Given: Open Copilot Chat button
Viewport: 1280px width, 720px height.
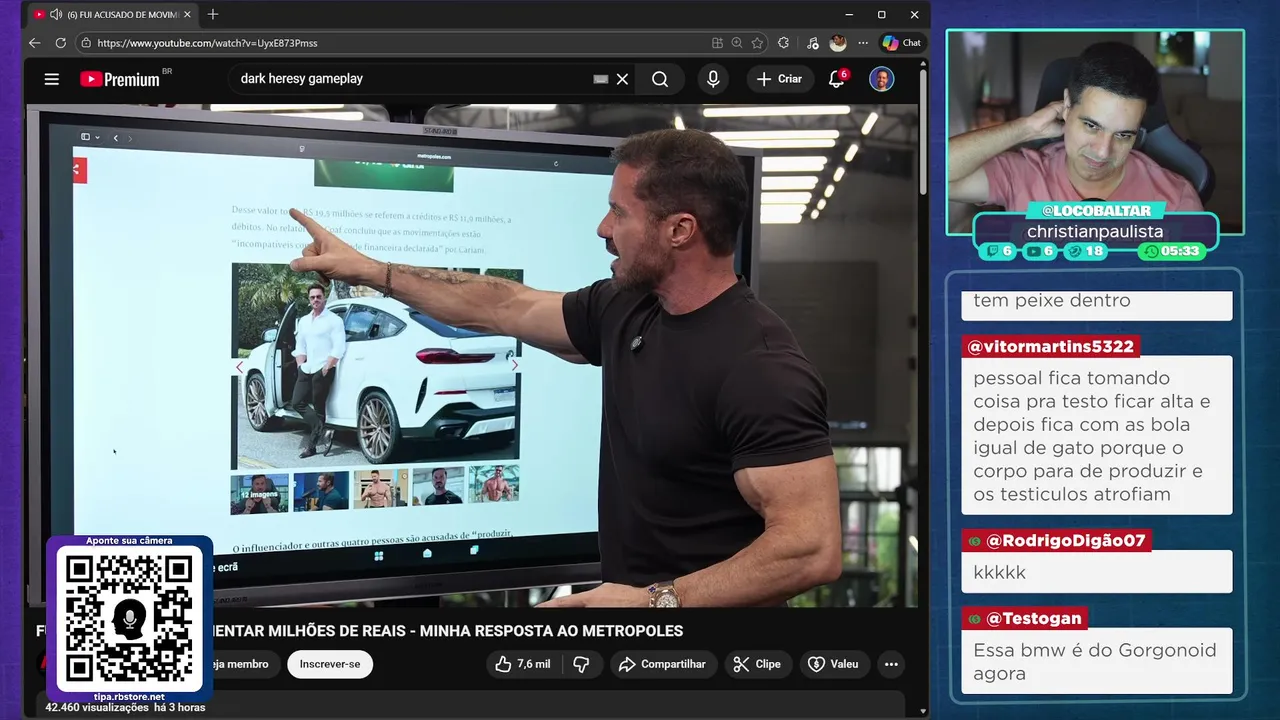Looking at the screenshot, I should point(901,43).
